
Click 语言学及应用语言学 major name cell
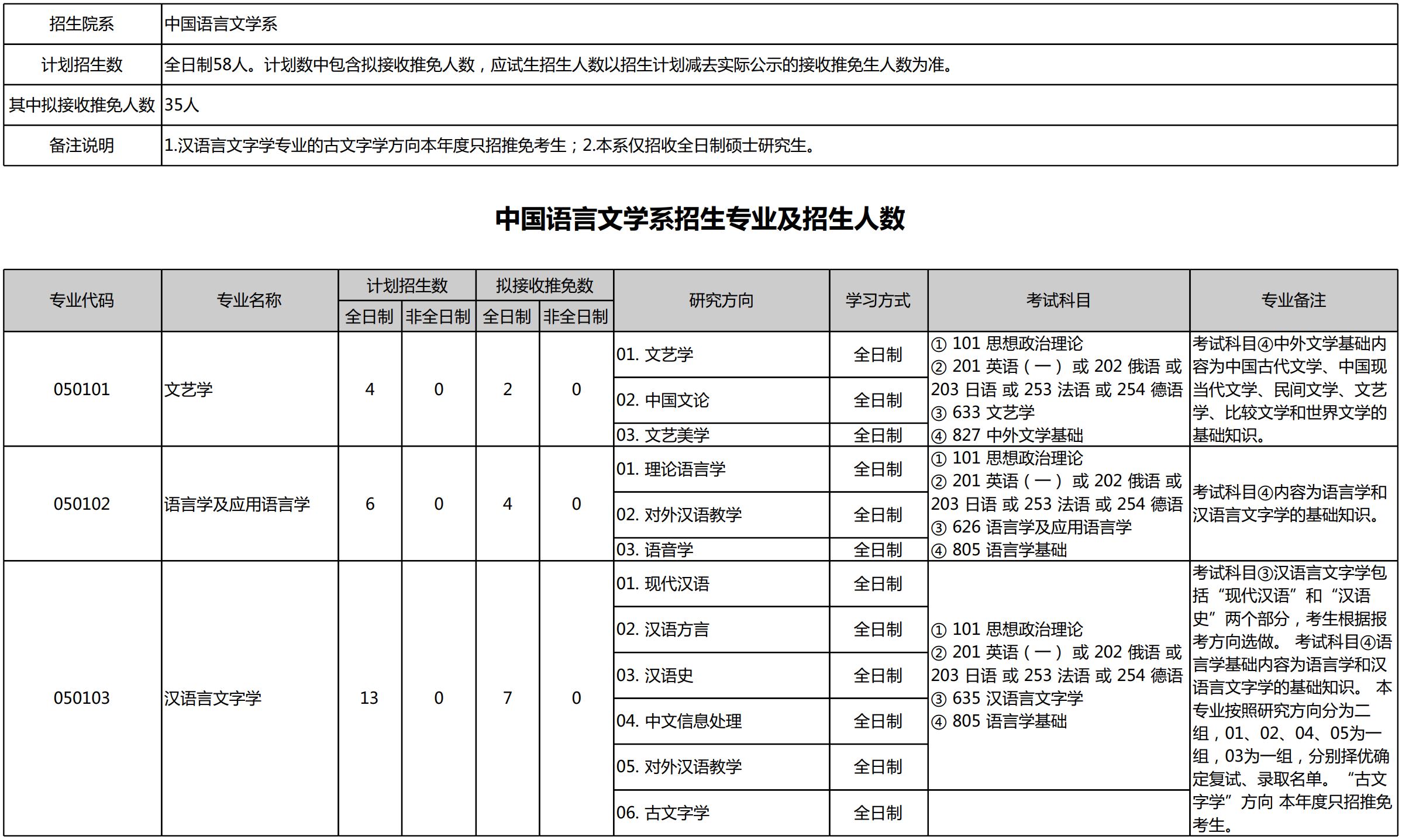237,504
